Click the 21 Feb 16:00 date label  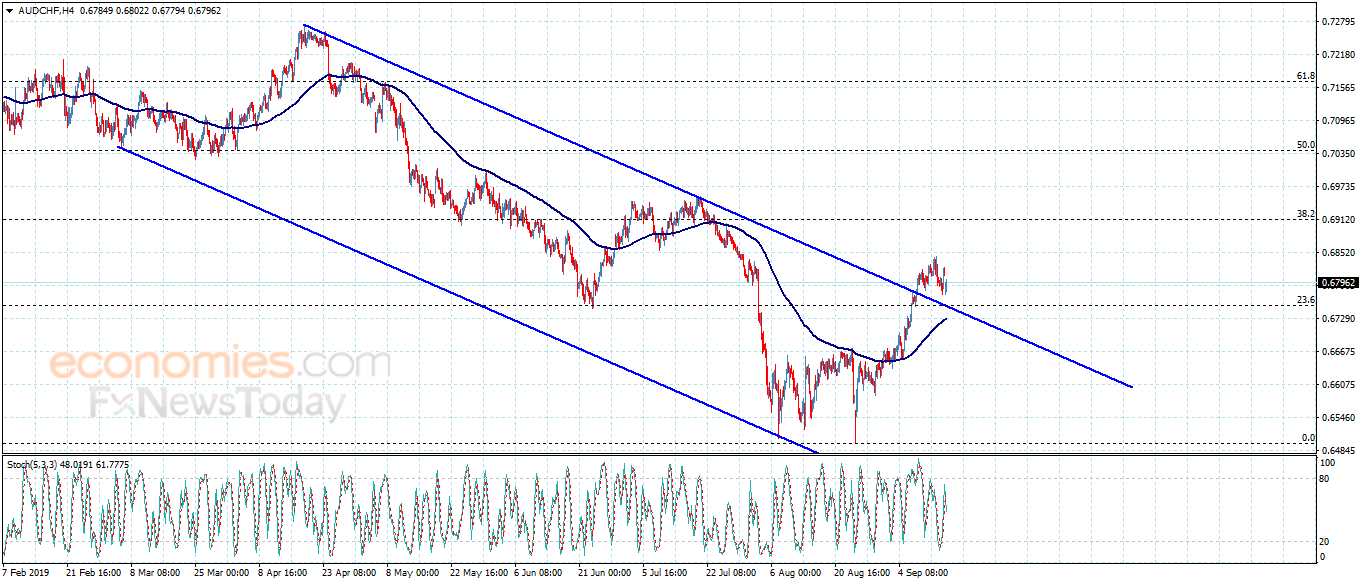[x=92, y=574]
